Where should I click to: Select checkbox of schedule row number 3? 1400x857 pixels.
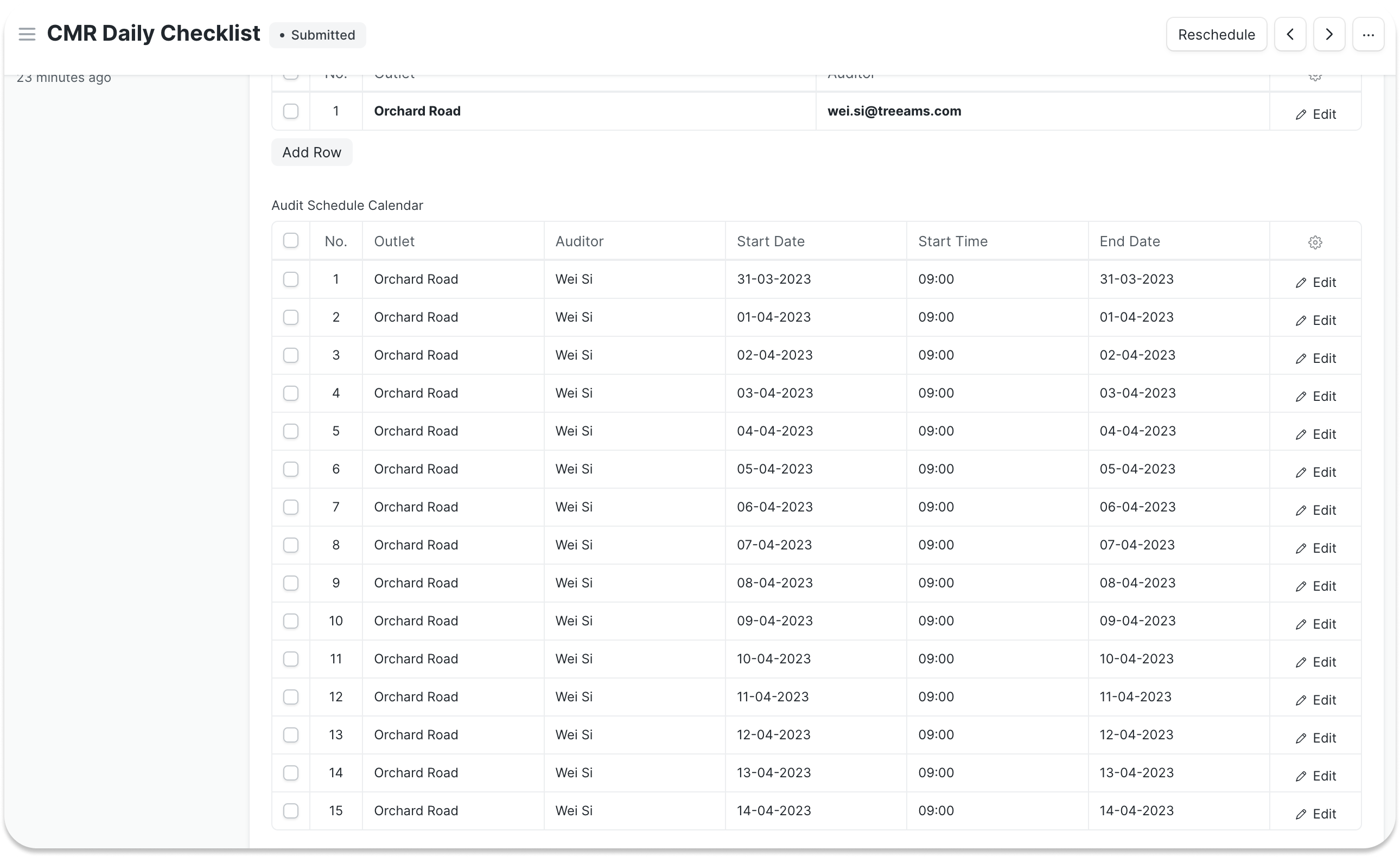[x=291, y=355]
